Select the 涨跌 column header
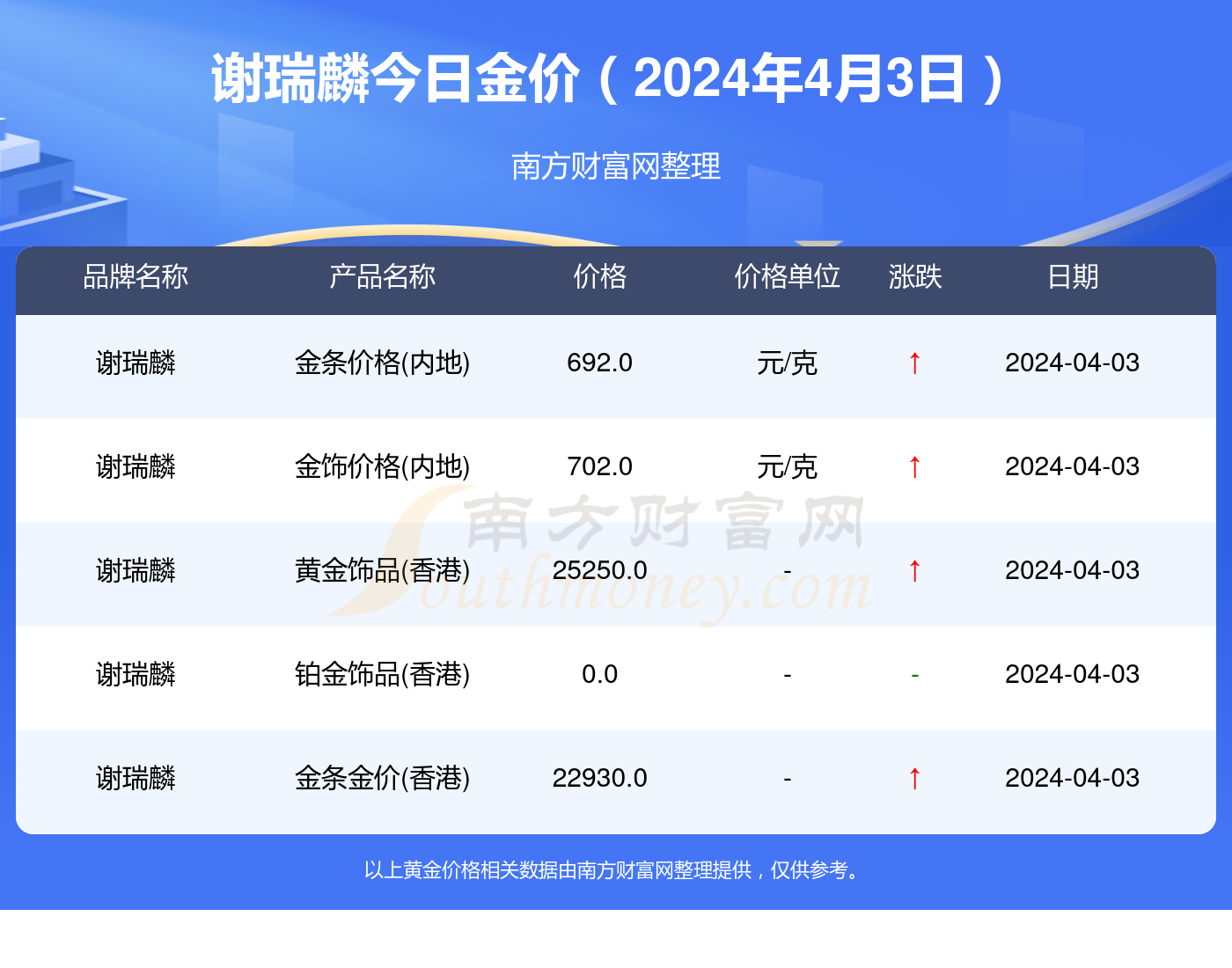 915,276
